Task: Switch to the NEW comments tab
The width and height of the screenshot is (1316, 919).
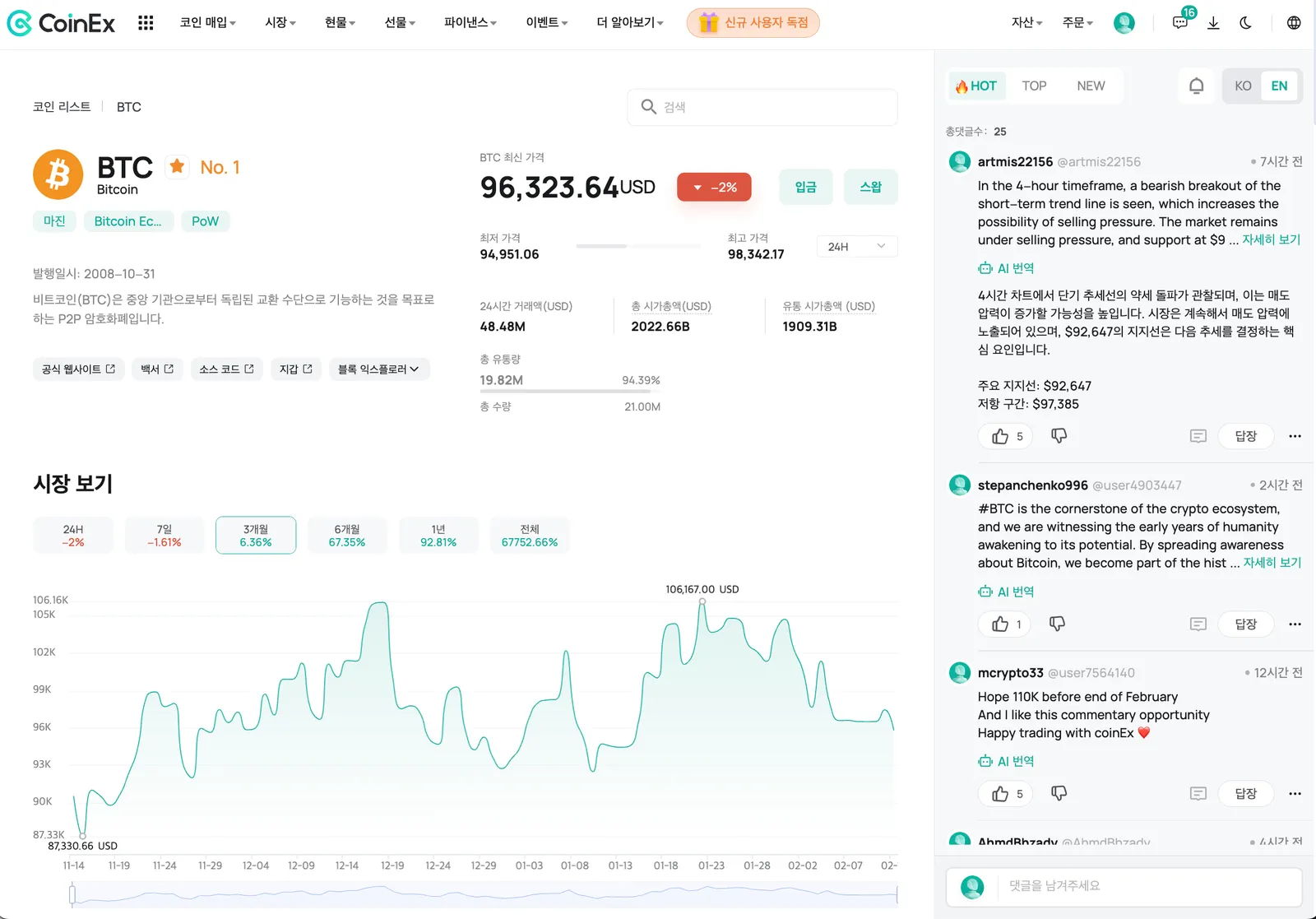Action: coord(1091,86)
